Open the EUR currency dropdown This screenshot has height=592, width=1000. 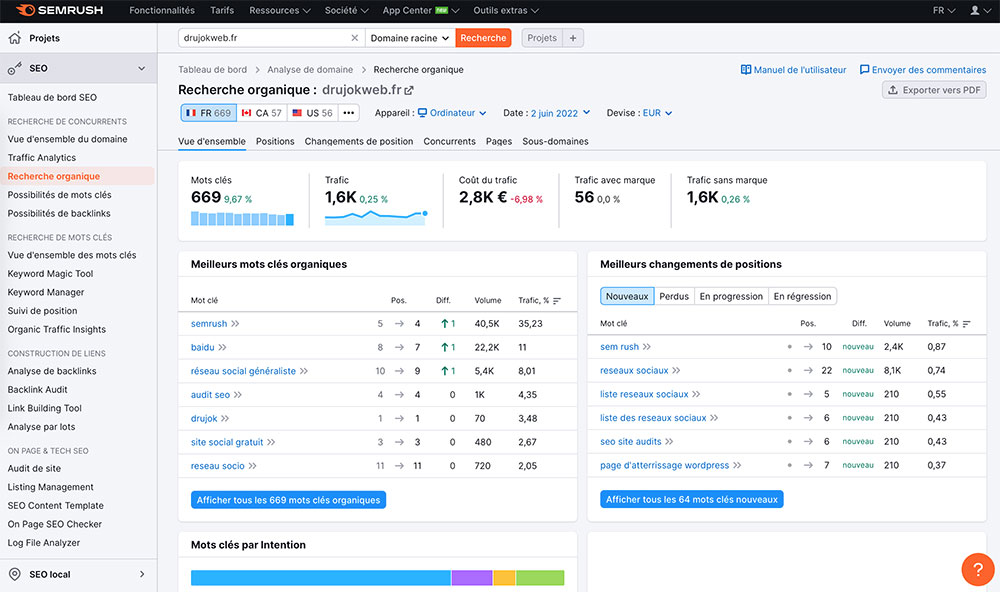658,113
